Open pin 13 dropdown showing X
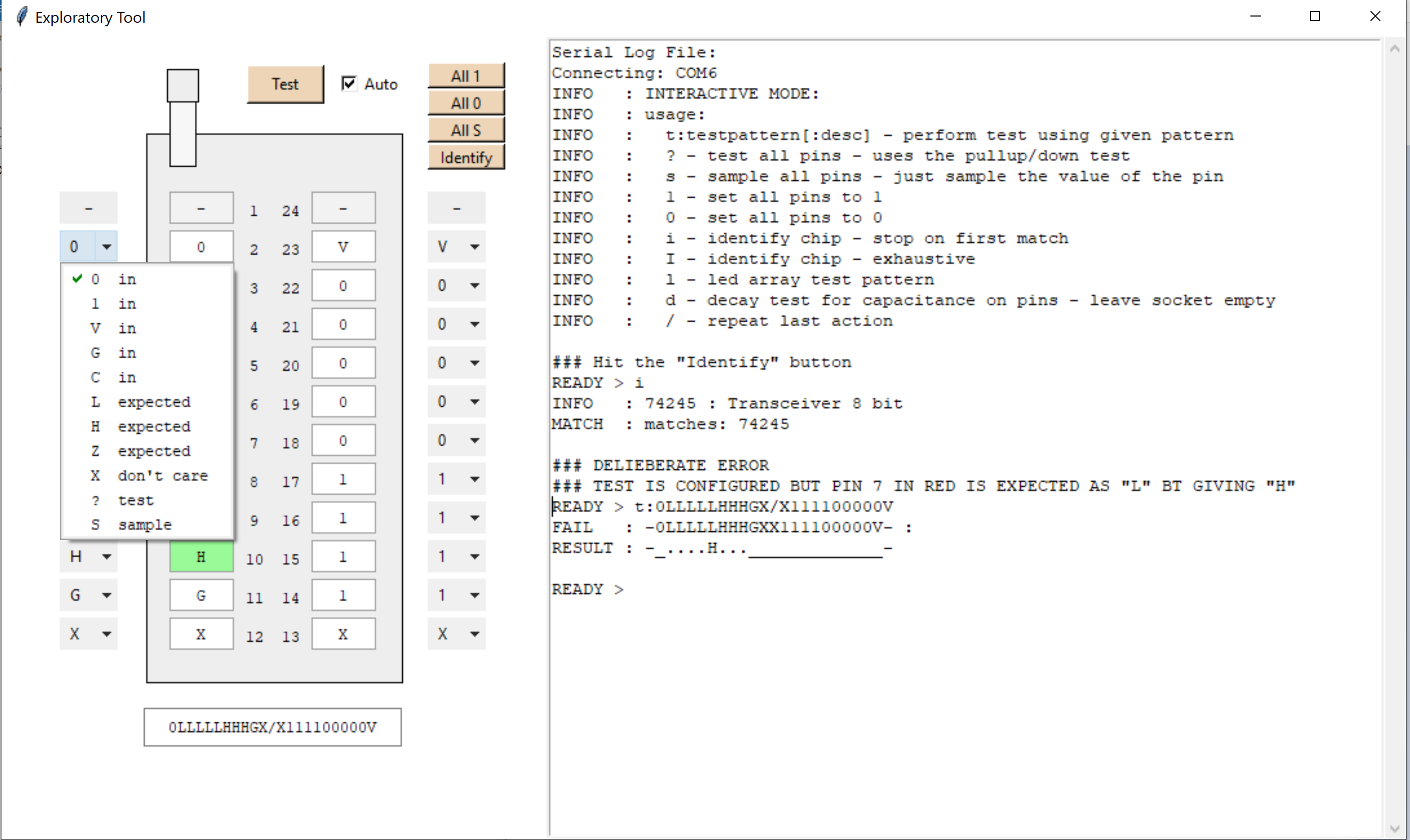Viewport: 1410px width, 840px height. (x=457, y=633)
